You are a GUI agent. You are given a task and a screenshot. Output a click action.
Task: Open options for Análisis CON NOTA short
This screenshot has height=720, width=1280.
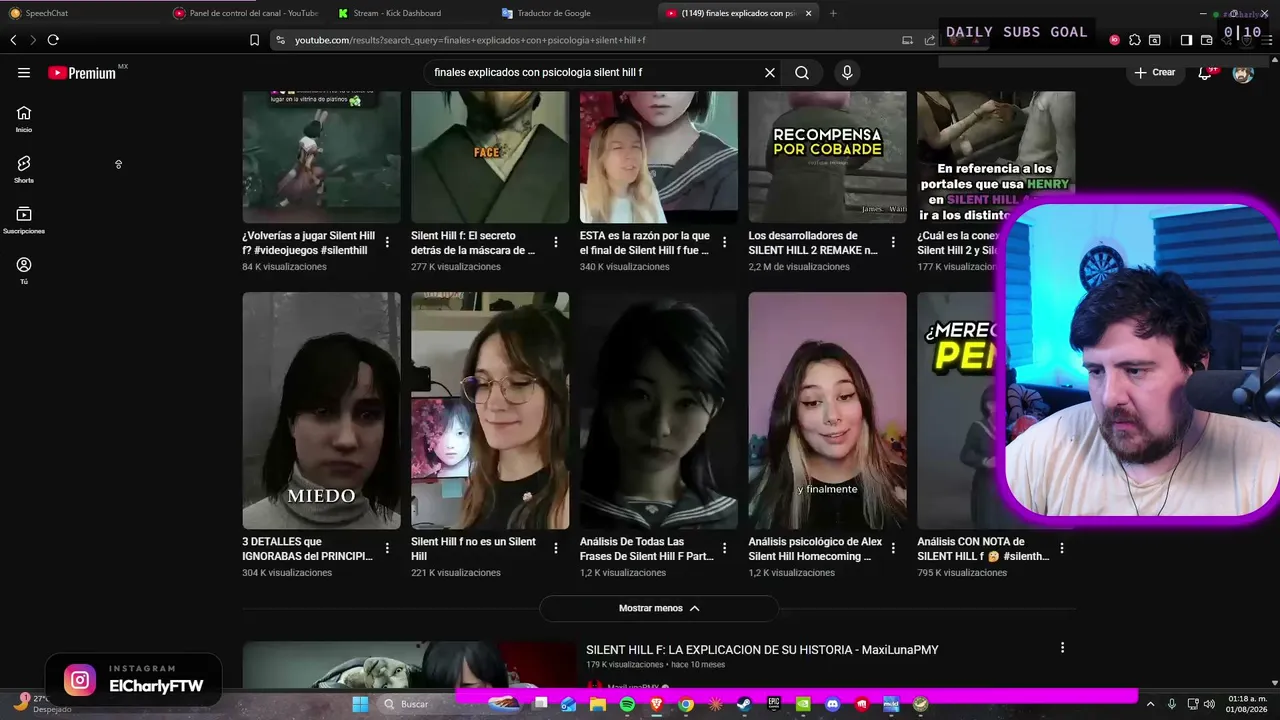[x=1062, y=548]
